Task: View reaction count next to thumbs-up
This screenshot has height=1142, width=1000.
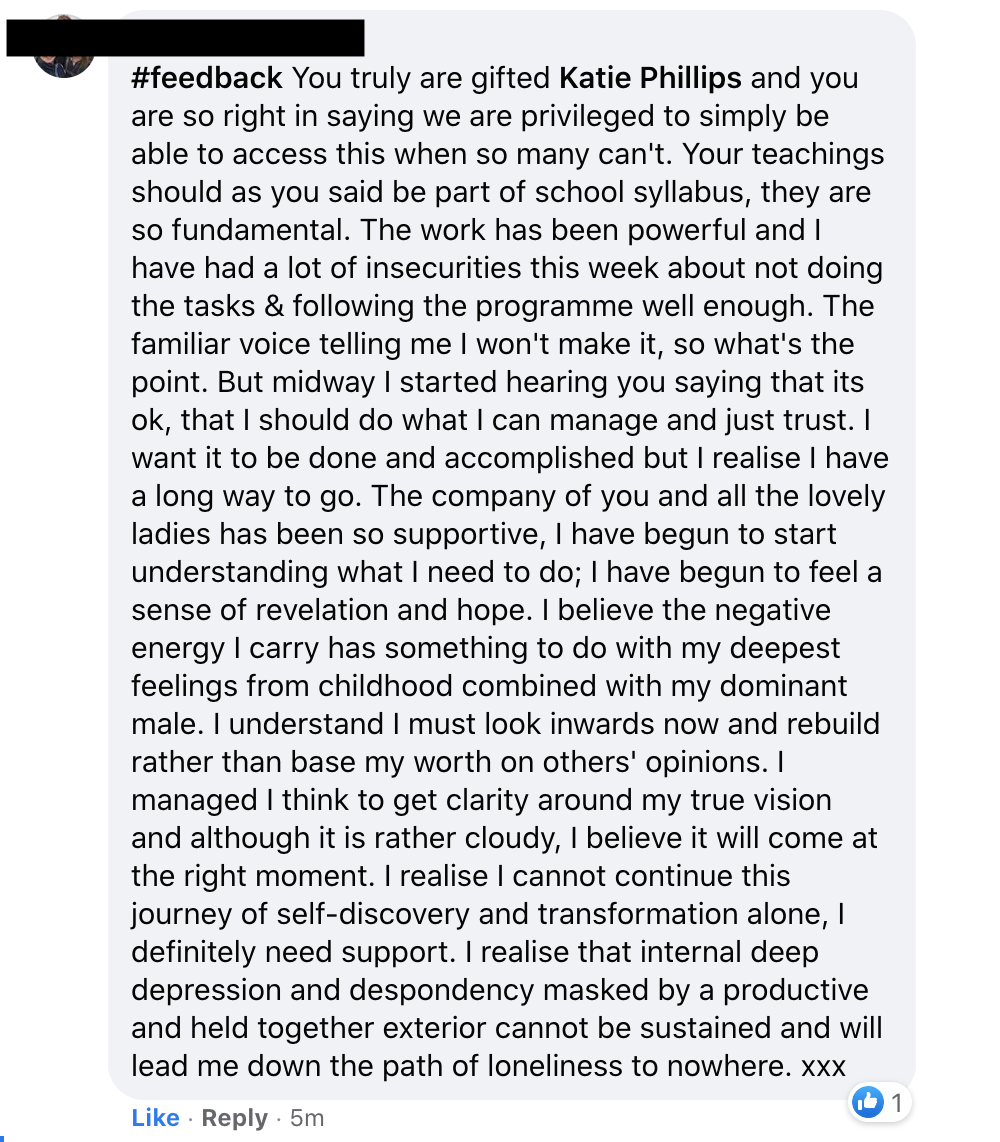Action: tap(897, 1103)
